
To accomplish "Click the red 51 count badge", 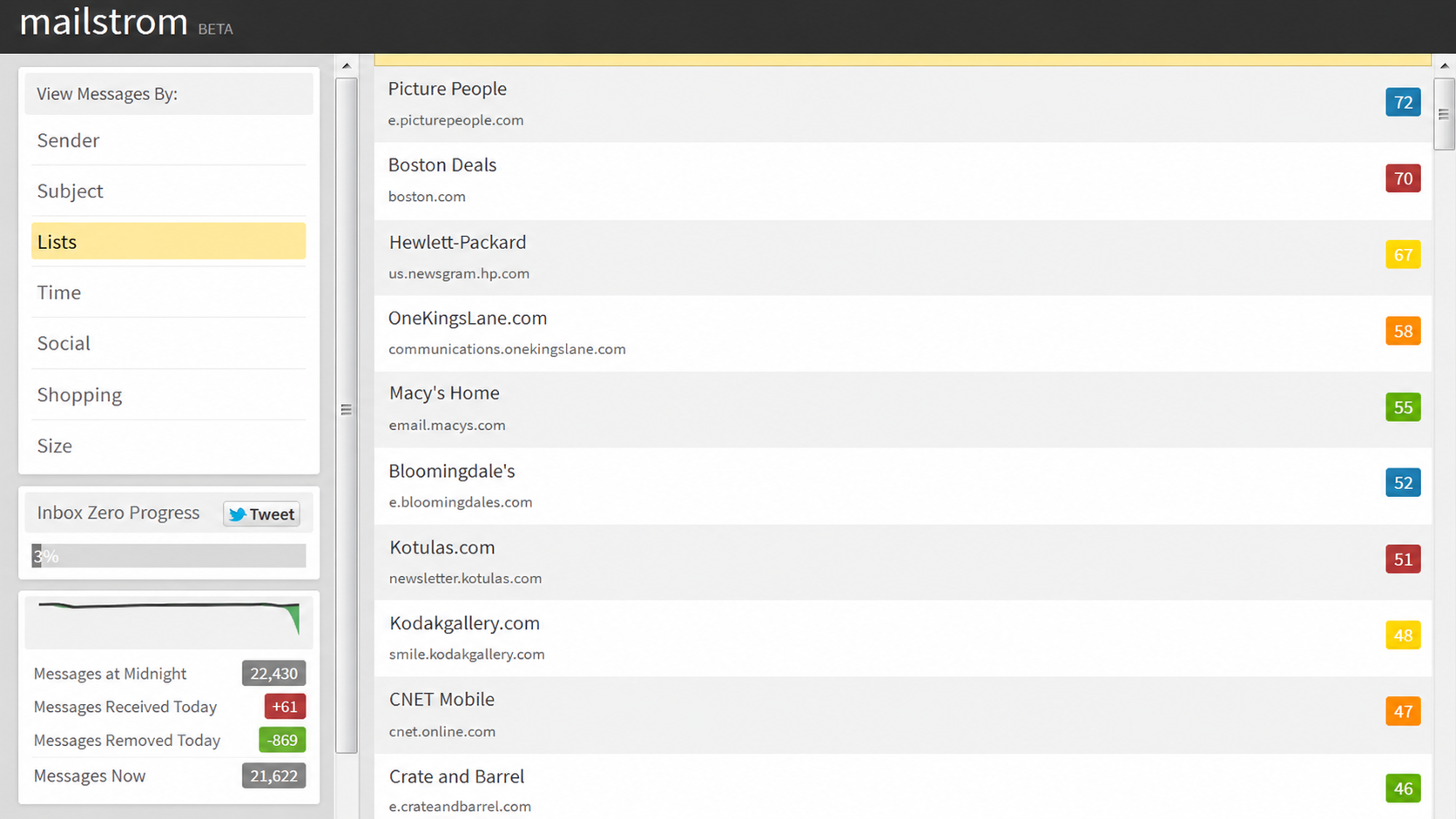I will click(x=1403, y=559).
